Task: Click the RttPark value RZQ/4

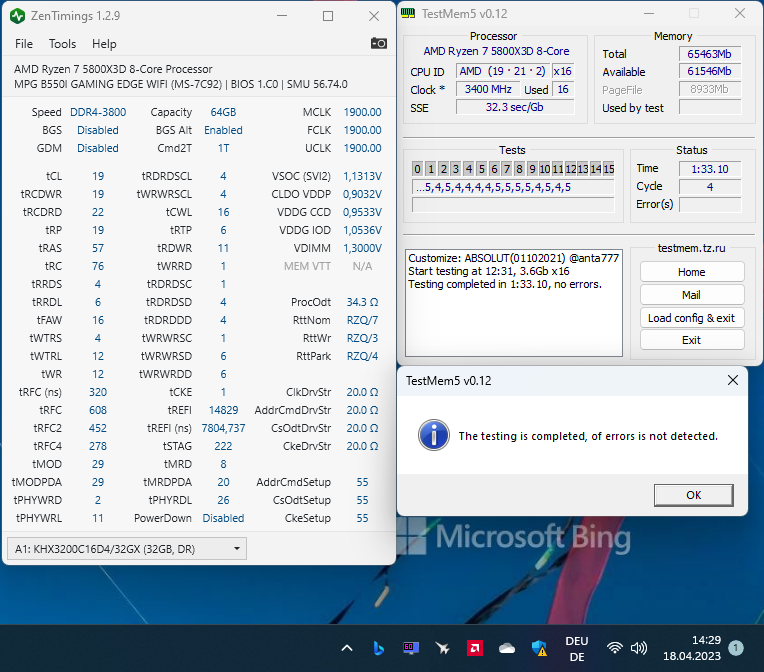Action: [362, 356]
